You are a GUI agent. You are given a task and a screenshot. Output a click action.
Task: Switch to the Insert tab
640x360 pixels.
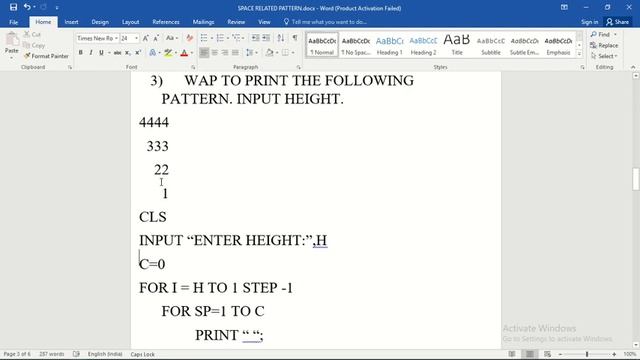[71, 22]
